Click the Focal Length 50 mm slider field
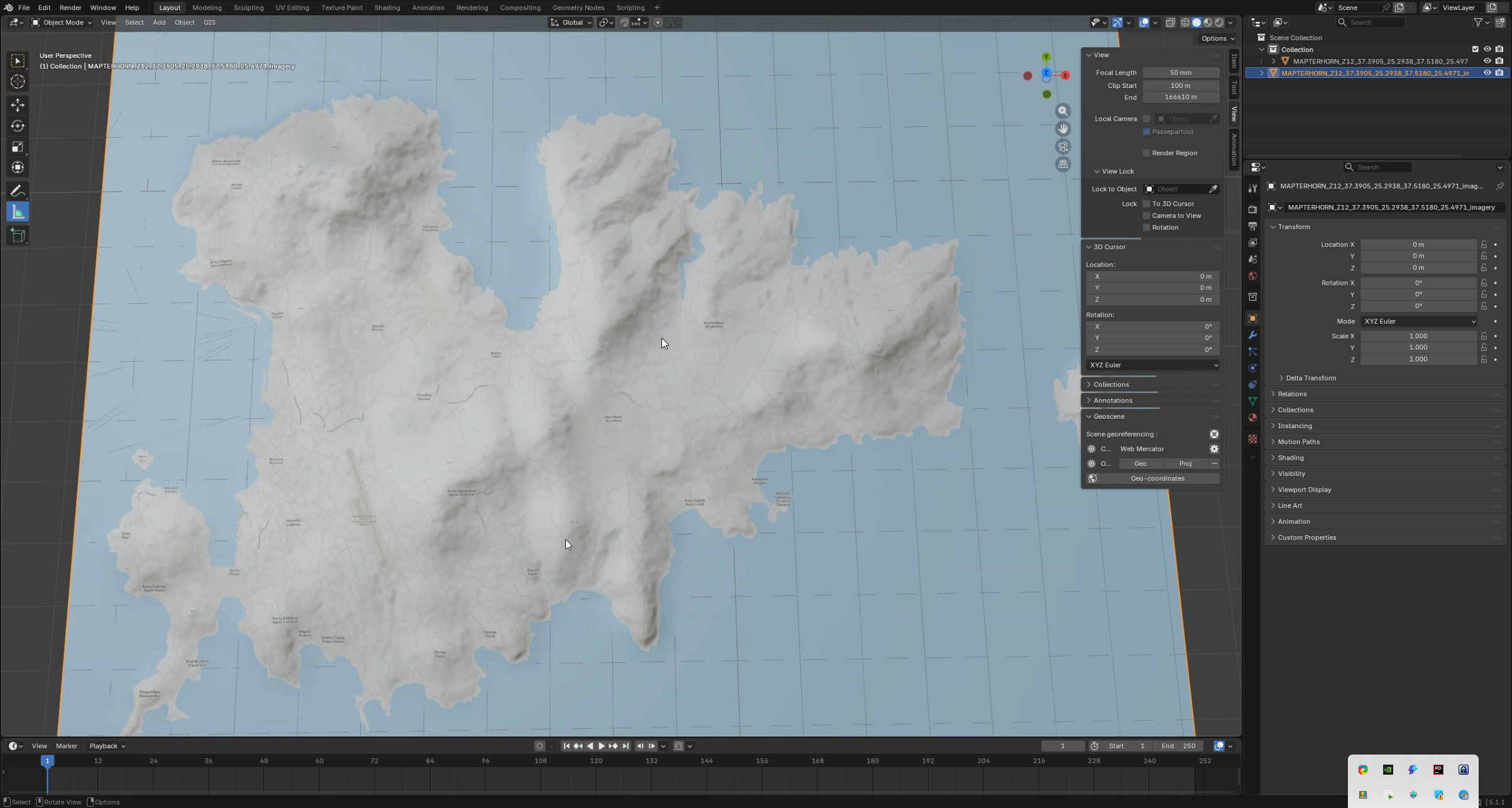Image resolution: width=1512 pixels, height=808 pixels. [1181, 73]
